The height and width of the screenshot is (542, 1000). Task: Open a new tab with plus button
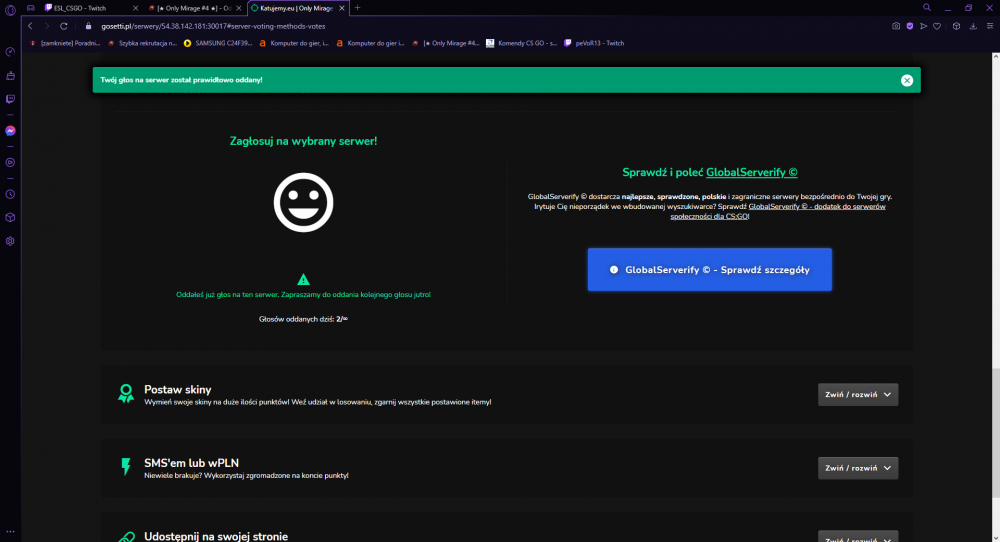tap(357, 8)
